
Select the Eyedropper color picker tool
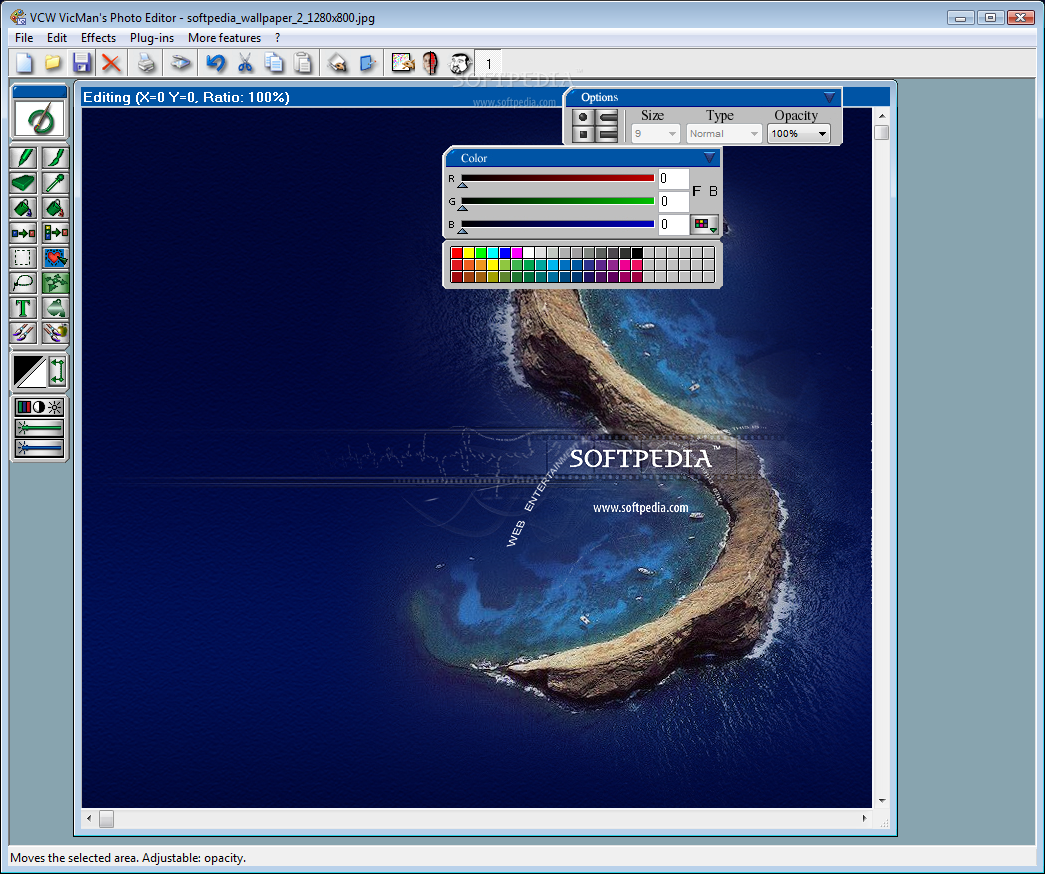55,183
